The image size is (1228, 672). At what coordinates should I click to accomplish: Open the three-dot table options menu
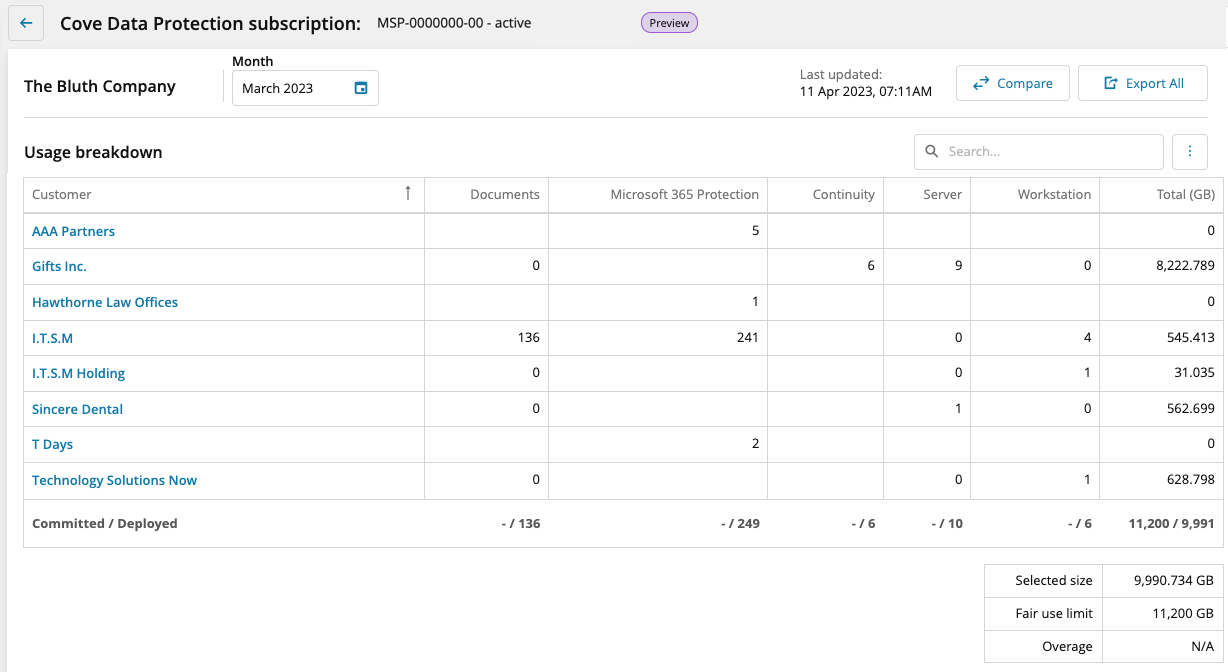point(1189,152)
